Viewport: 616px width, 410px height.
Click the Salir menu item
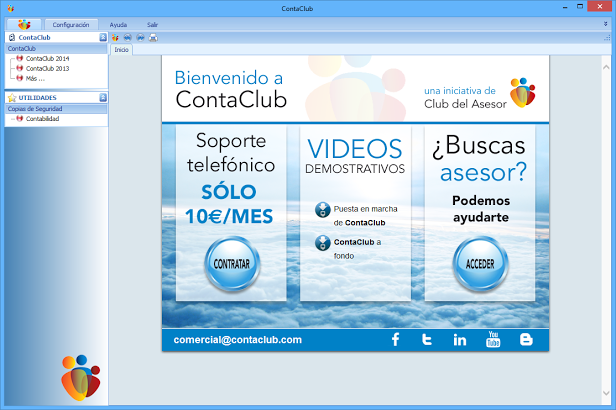[x=152, y=25]
